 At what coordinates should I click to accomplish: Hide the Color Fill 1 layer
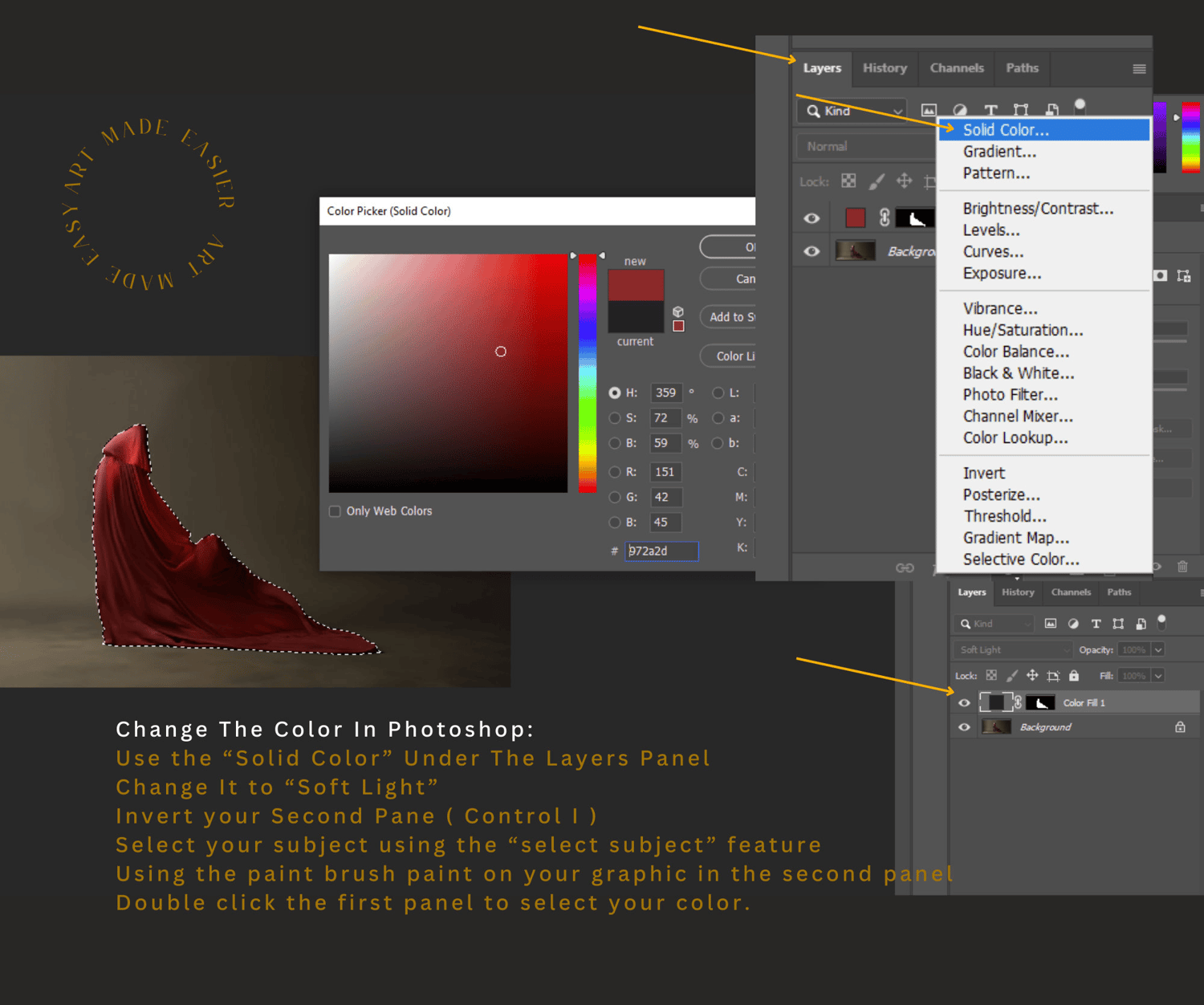964,702
